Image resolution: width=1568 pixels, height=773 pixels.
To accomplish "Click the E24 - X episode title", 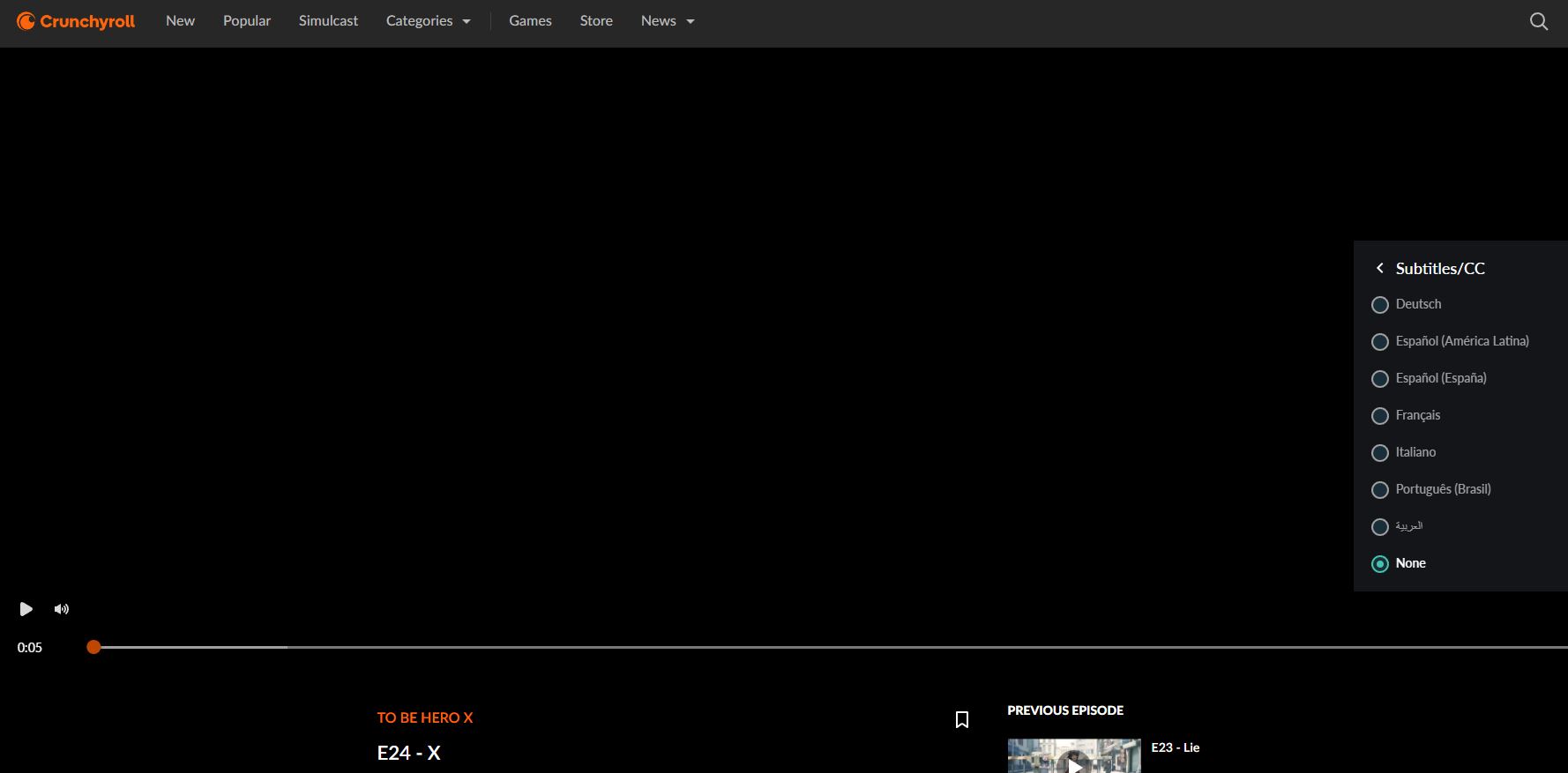I will [408, 753].
